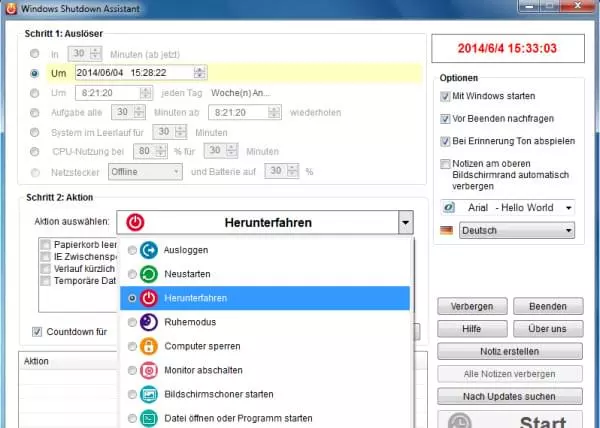Toggle the 'Countdown für' checkbox
This screenshot has height=428, width=600.
[x=37, y=332]
